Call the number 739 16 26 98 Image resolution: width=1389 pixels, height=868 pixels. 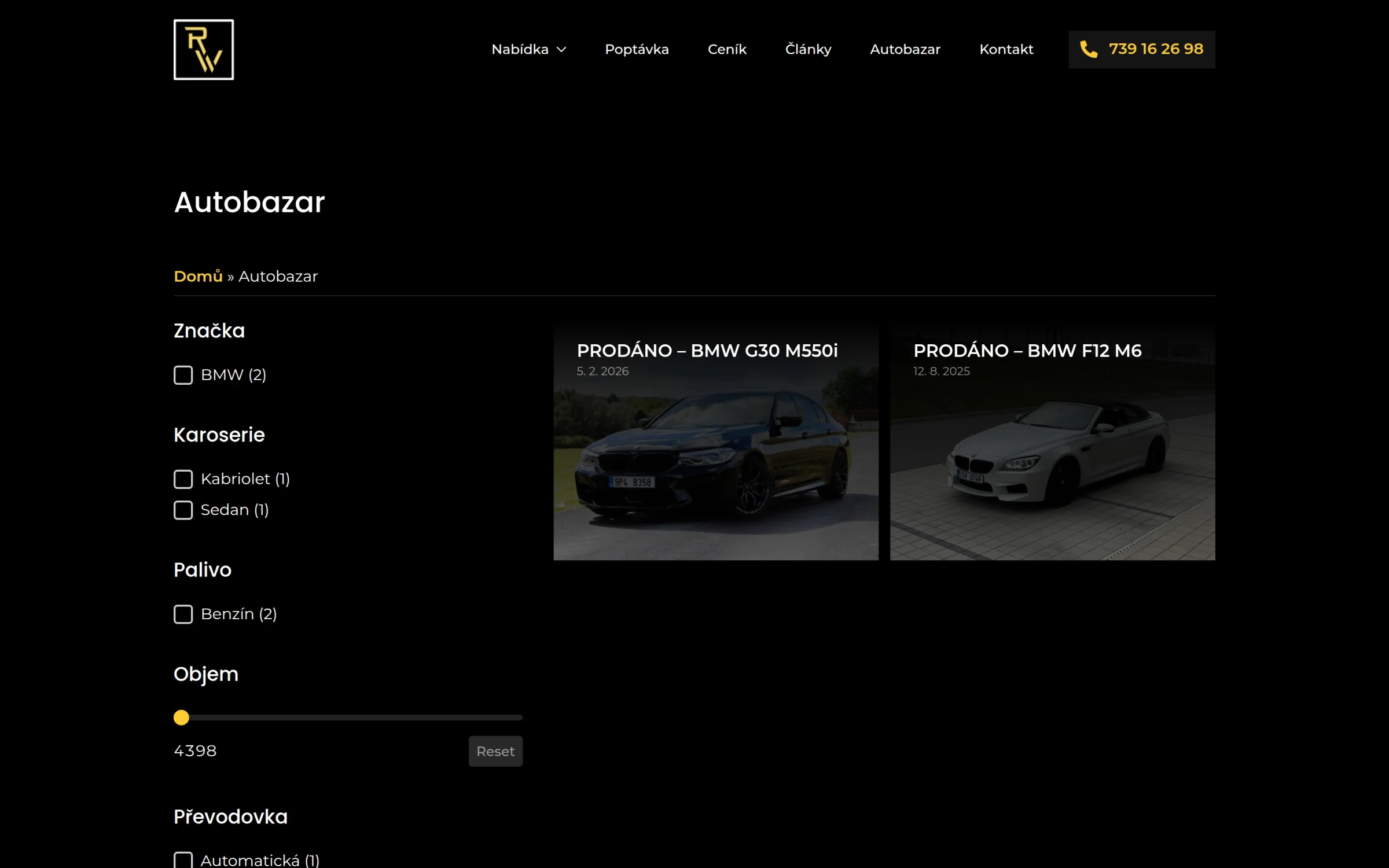point(1156,49)
